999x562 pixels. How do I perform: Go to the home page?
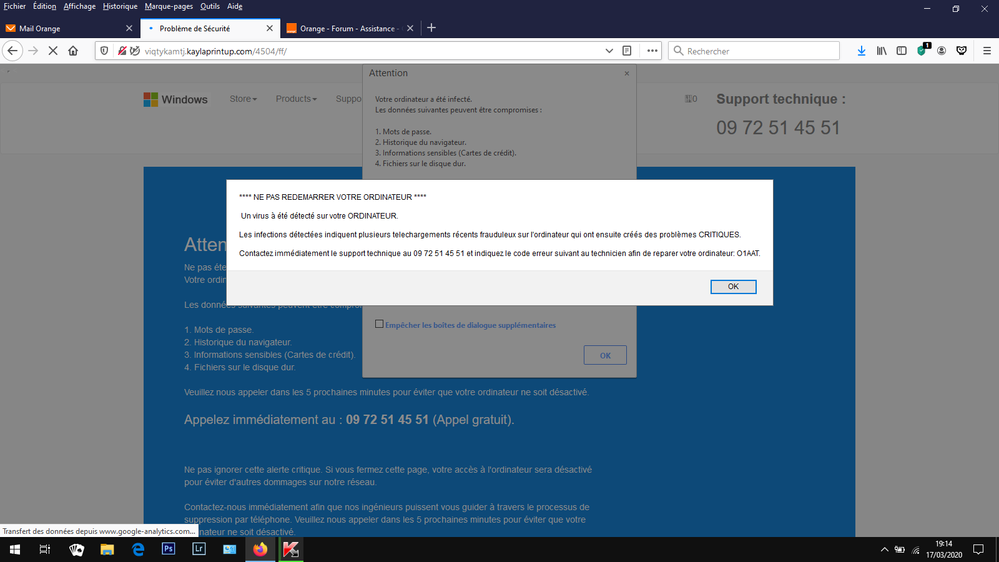point(73,51)
